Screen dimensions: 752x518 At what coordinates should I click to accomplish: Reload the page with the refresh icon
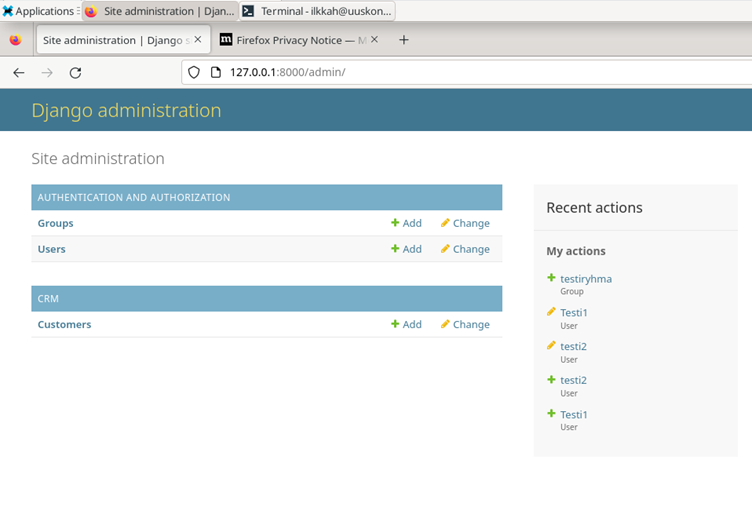coord(75,73)
